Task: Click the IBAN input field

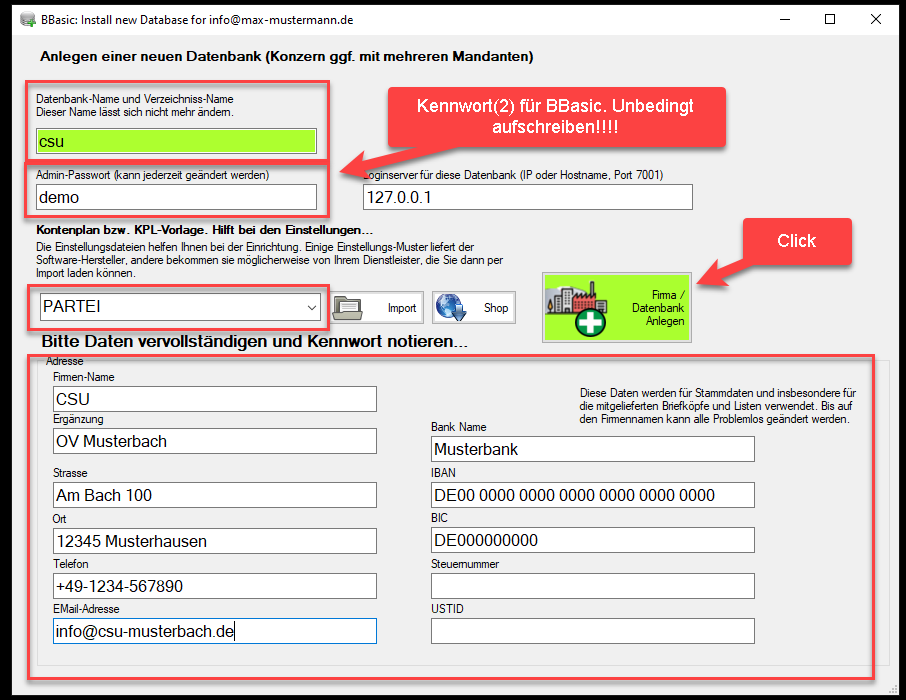Action: tap(592, 495)
